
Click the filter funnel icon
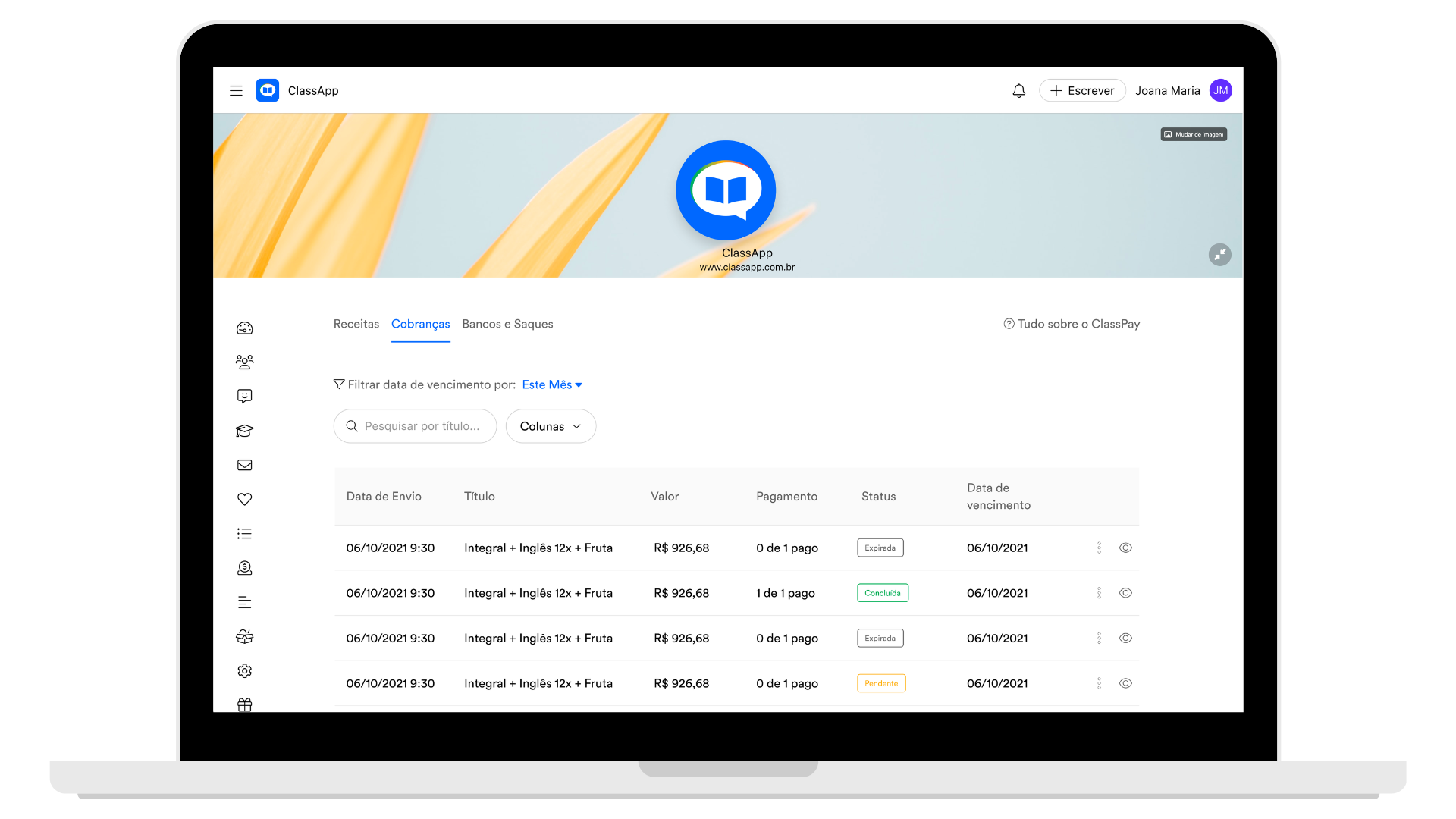[x=339, y=384]
